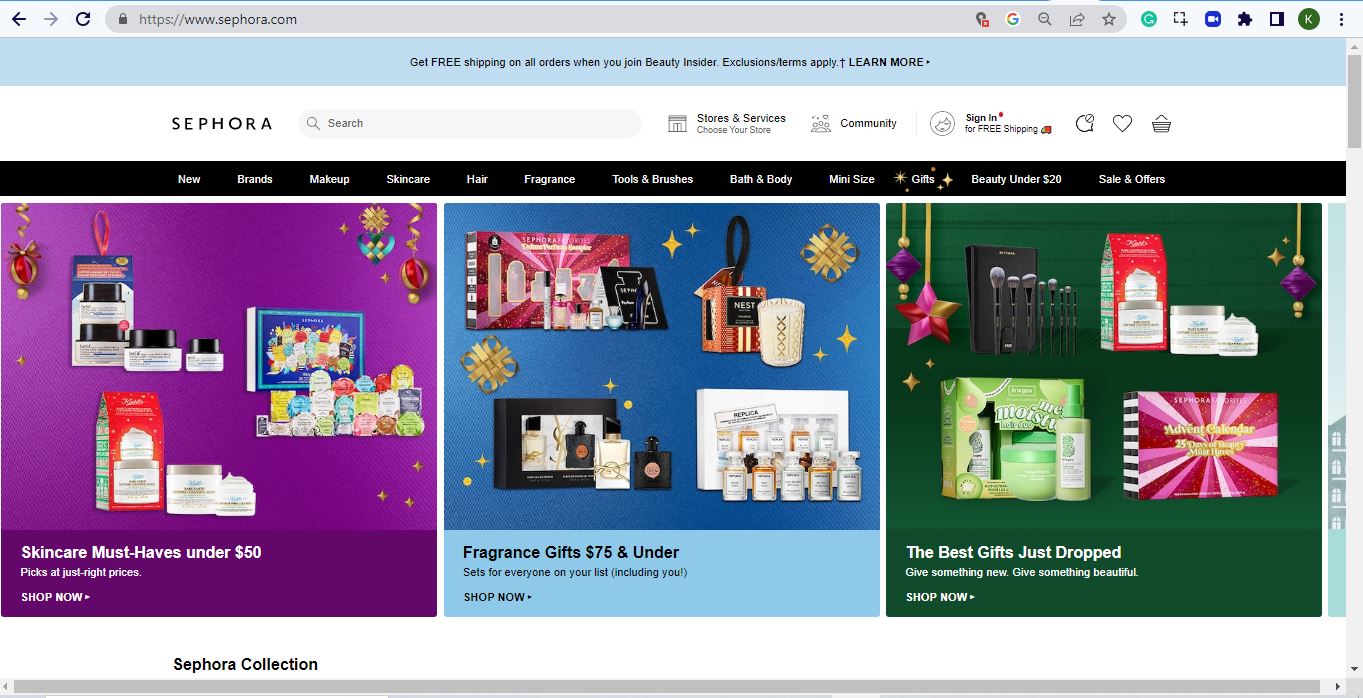Expand the Skincare navigation menu

(408, 179)
